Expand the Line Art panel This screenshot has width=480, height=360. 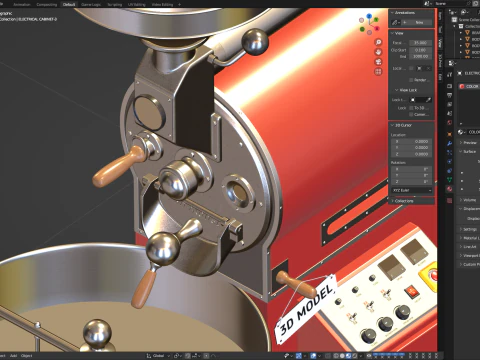469,247
